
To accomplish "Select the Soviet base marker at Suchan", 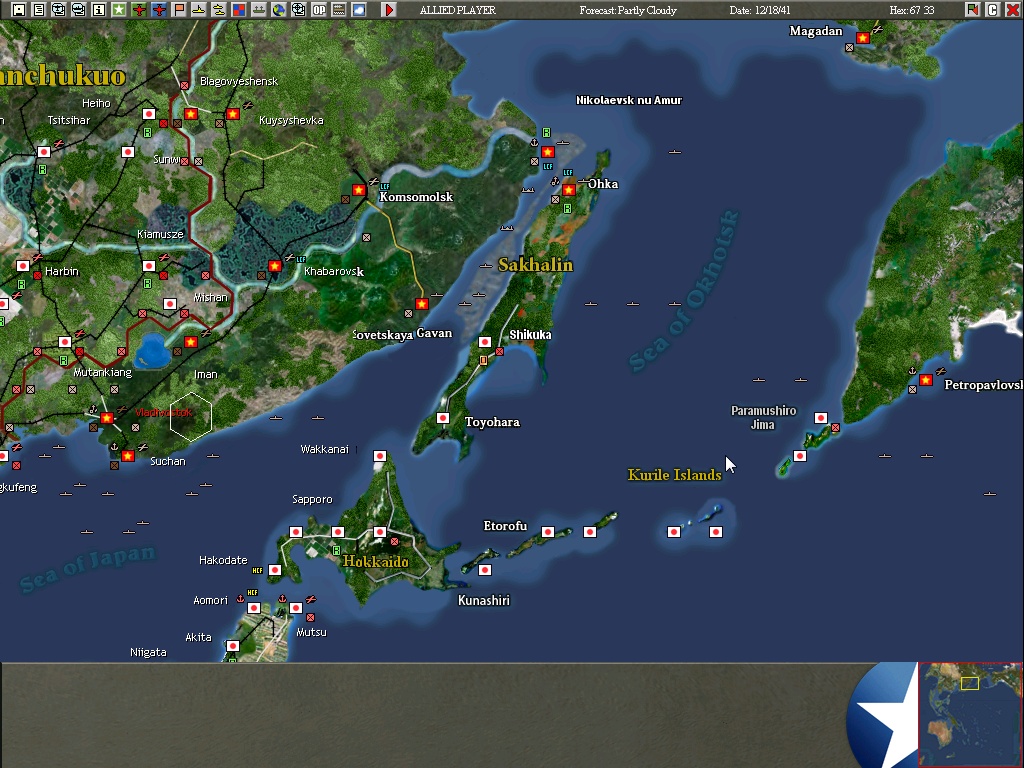I will 128,456.
